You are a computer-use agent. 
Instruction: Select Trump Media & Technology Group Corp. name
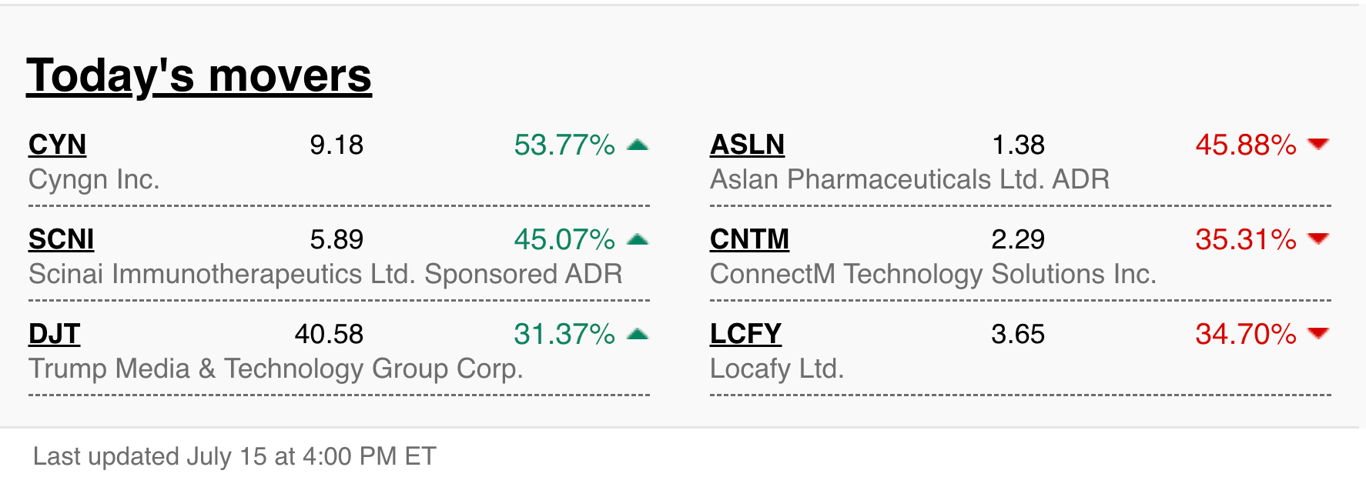(276, 369)
